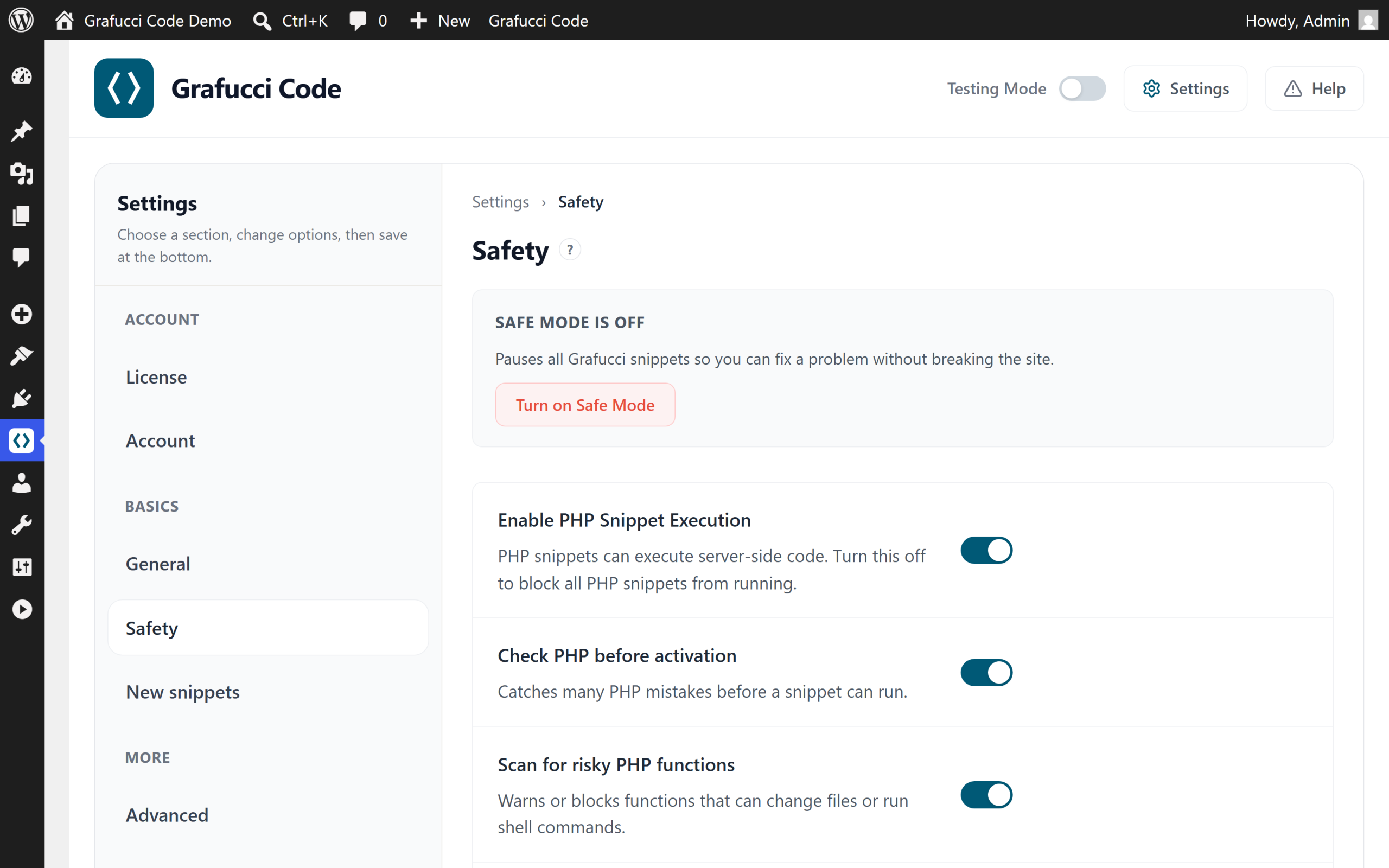1389x868 pixels.
Task: Click Turn on Safe Mode button
Action: pos(585,405)
